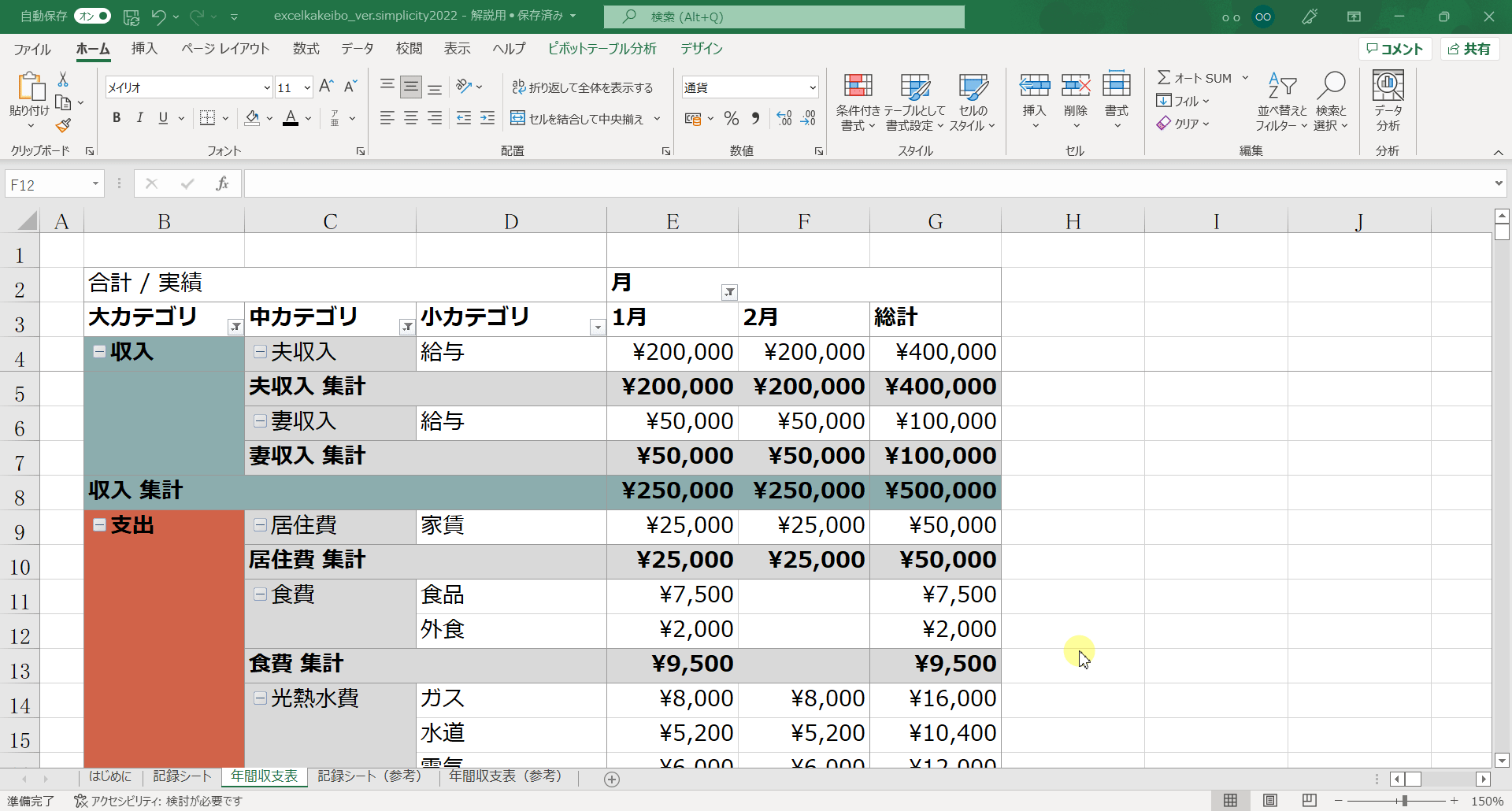Screen dimensions: 1512x811
Task: Click the Decrease Decimal icon
Action: coord(808,118)
